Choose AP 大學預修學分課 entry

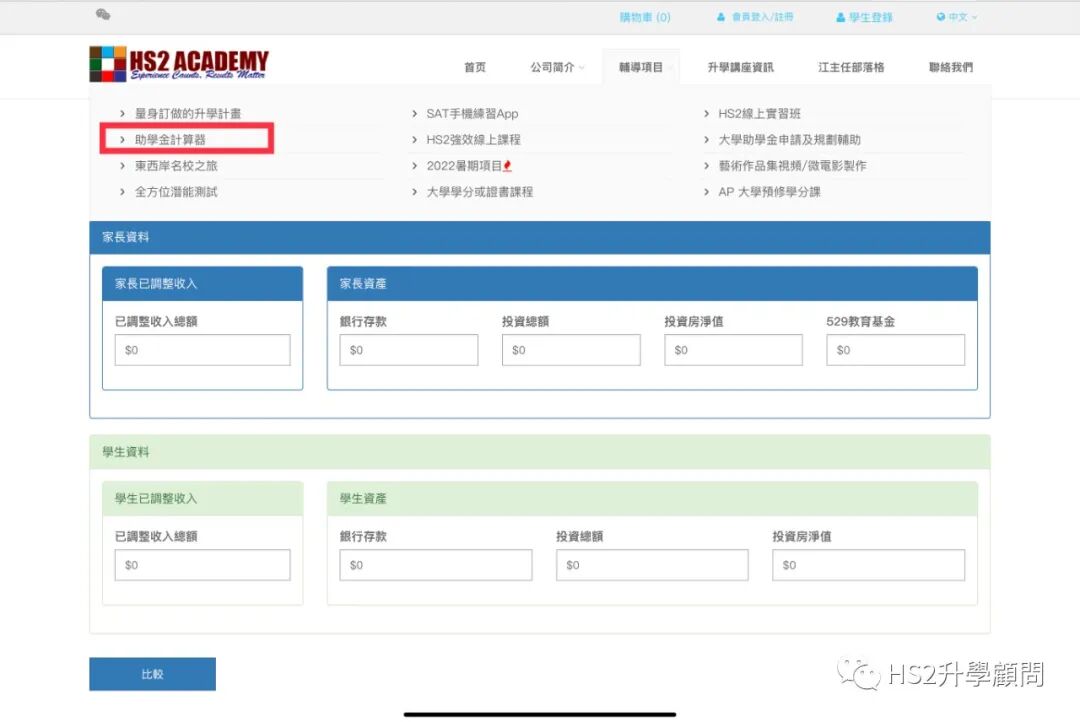click(769, 192)
